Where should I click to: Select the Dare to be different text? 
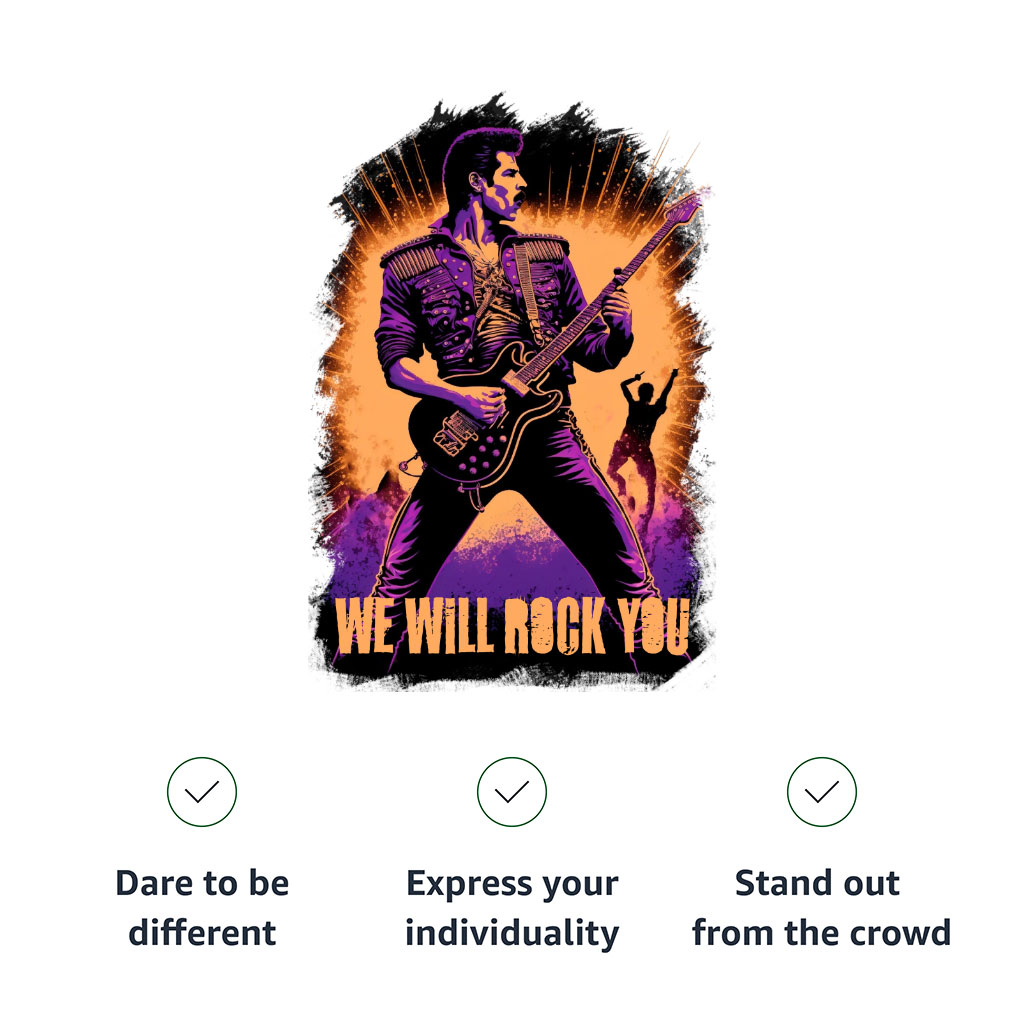pyautogui.click(x=202, y=908)
